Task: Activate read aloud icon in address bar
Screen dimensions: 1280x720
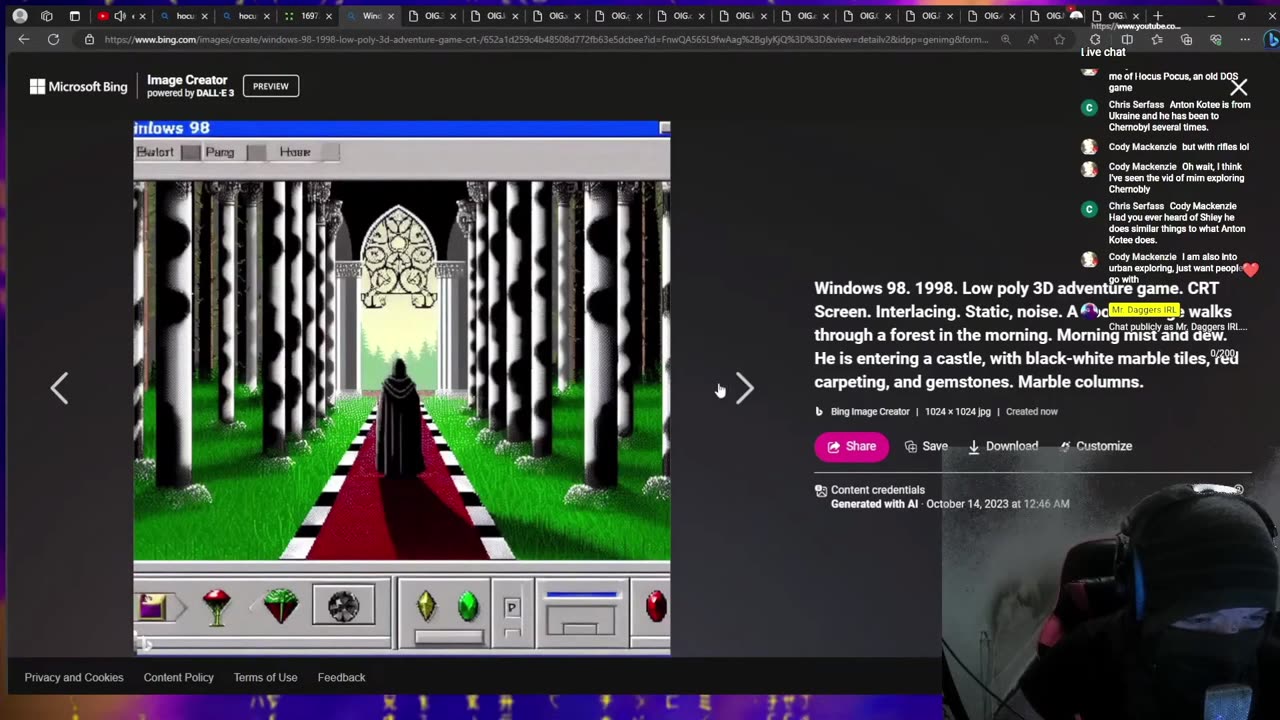Action: [x=1033, y=39]
